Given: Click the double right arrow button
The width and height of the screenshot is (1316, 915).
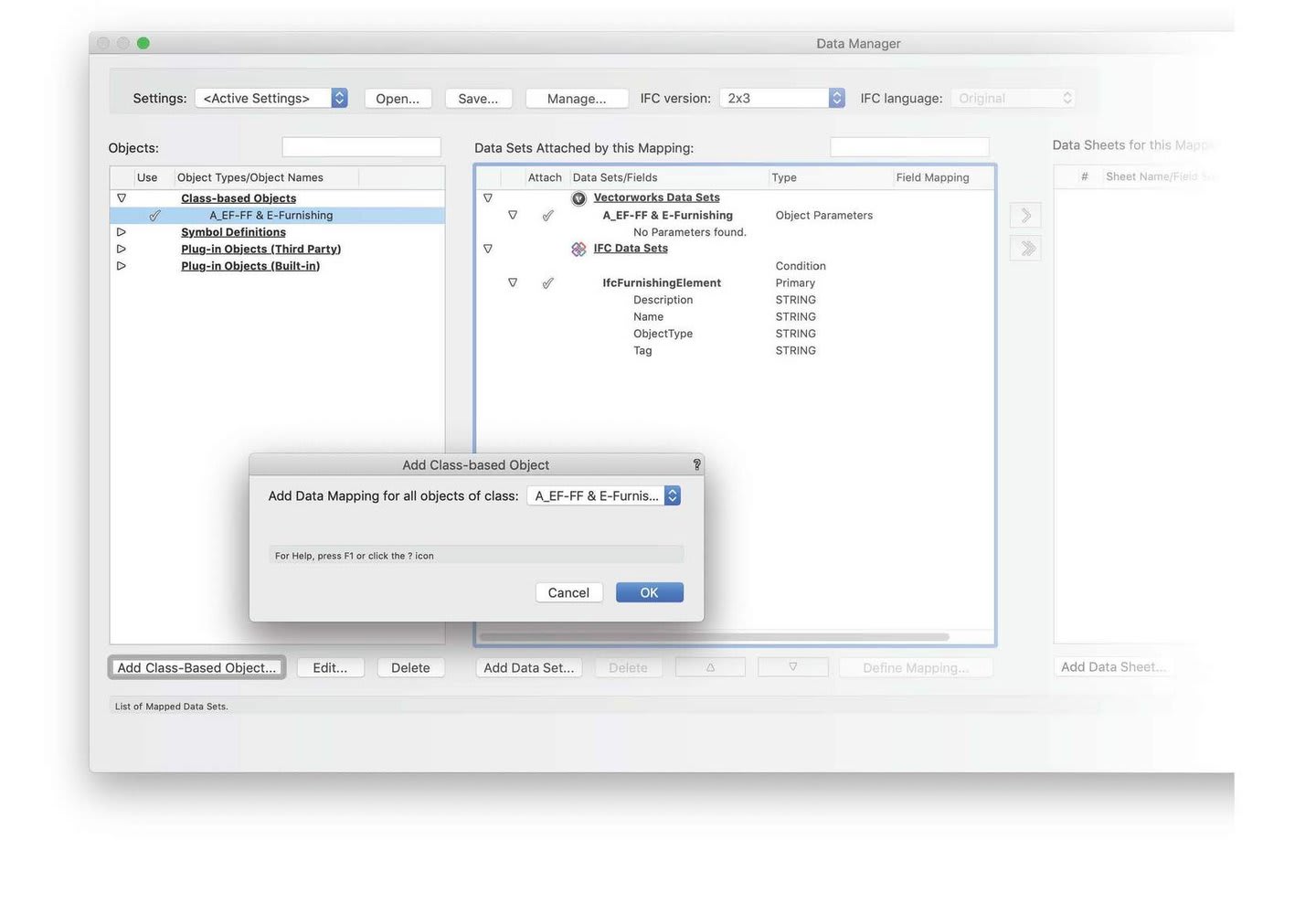Looking at the screenshot, I should [x=1025, y=249].
